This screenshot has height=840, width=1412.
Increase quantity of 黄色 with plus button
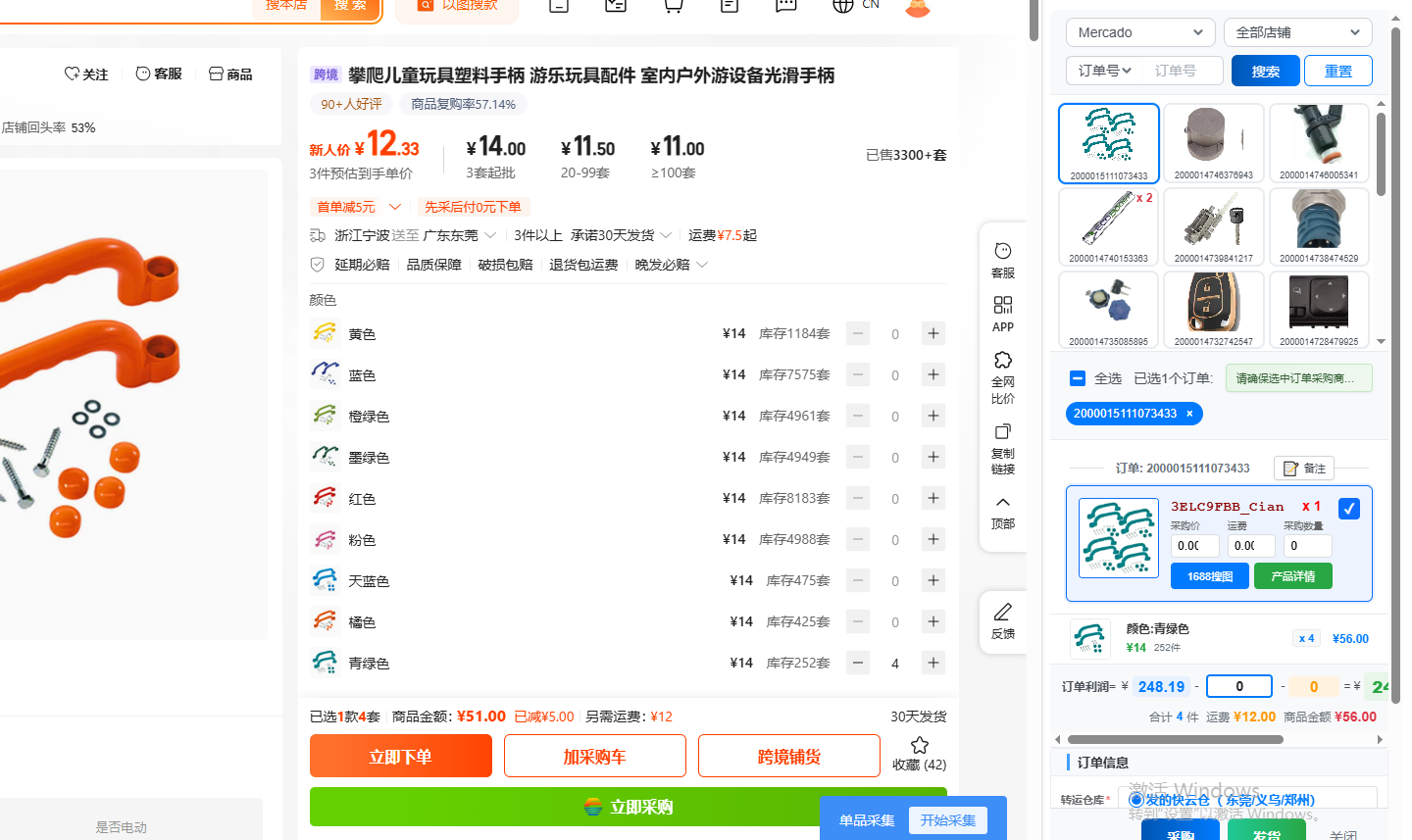(x=933, y=334)
